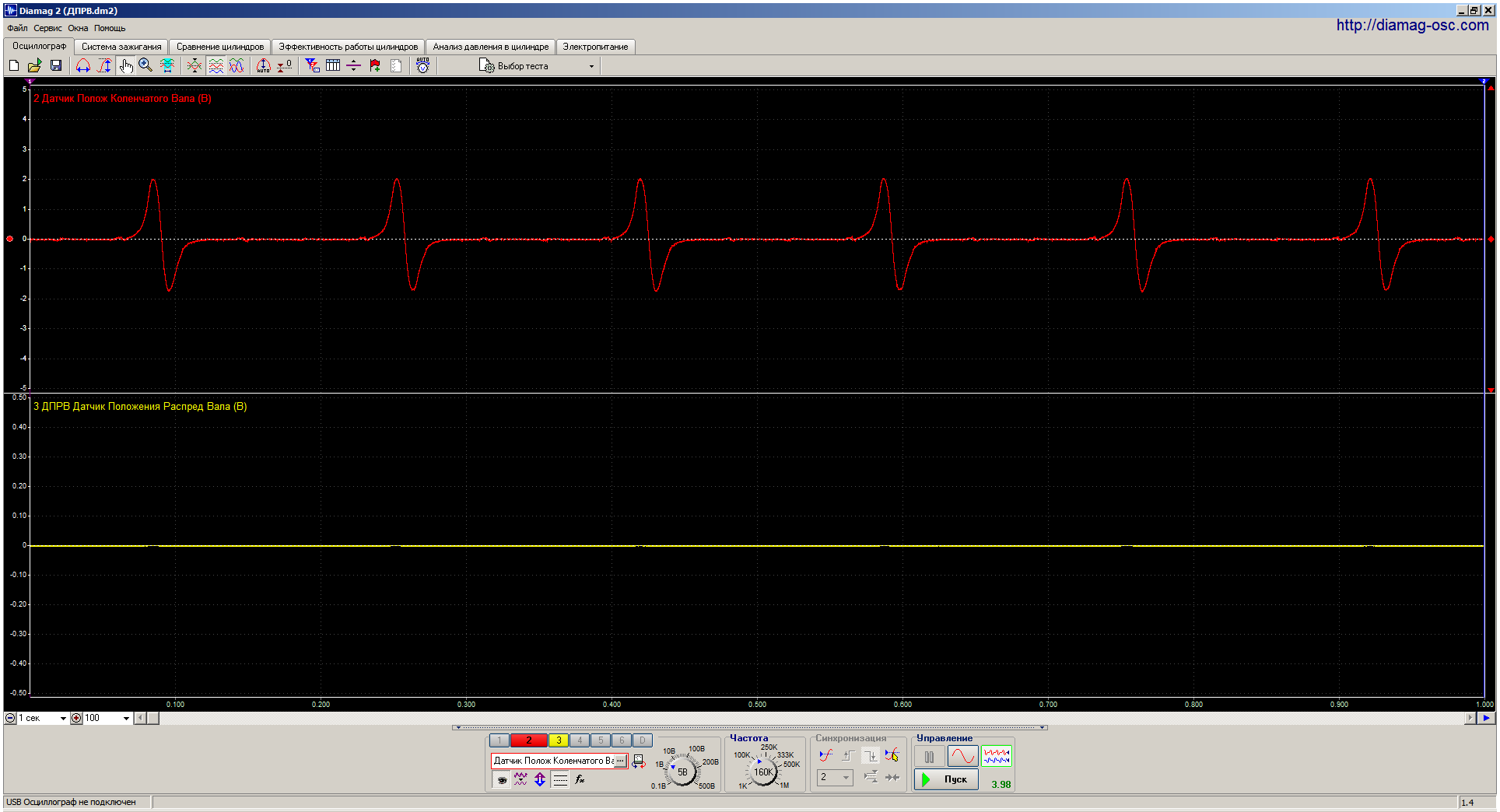Click the pause button in Управление
The width and height of the screenshot is (1500, 812).
pos(929,756)
